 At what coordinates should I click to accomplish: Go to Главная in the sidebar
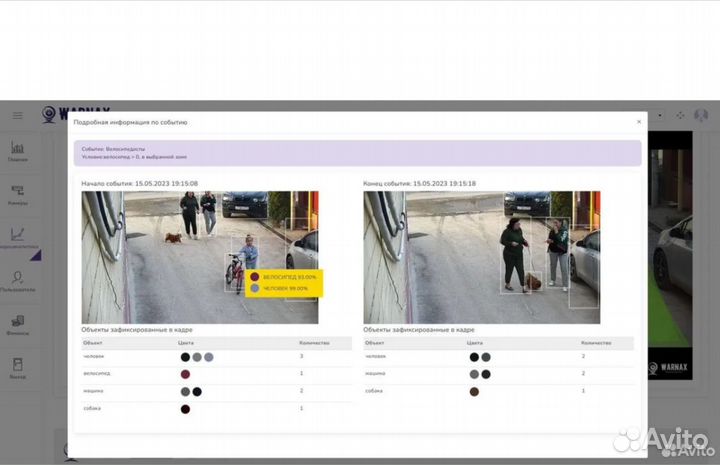click(17, 151)
